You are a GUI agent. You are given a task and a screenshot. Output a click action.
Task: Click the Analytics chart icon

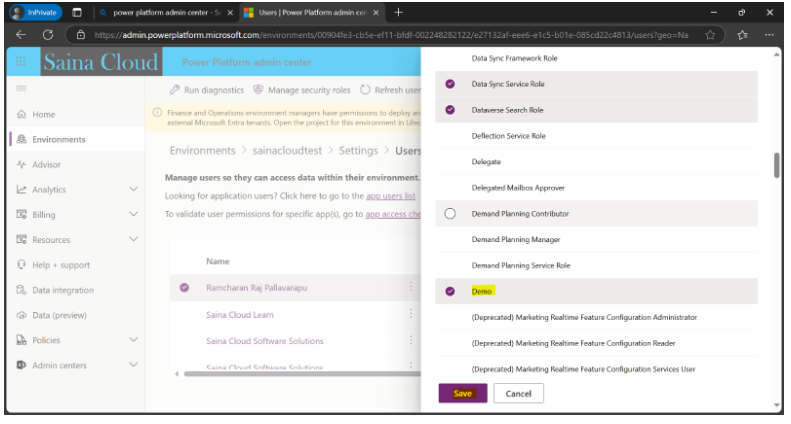tap(21, 189)
